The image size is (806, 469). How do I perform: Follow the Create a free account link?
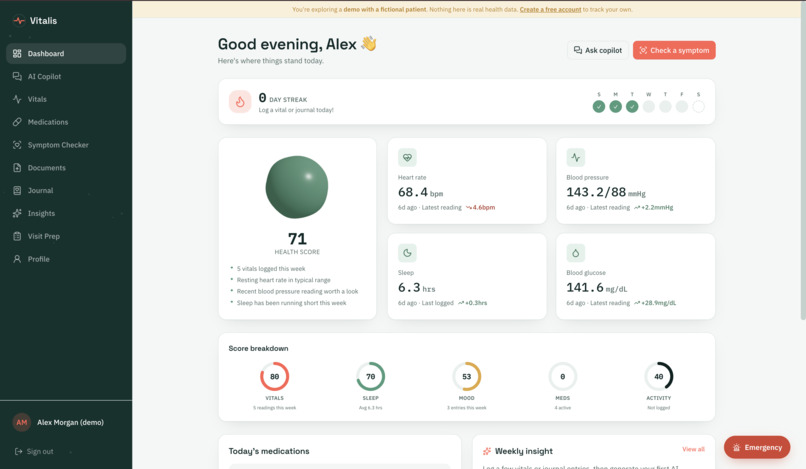click(550, 9)
